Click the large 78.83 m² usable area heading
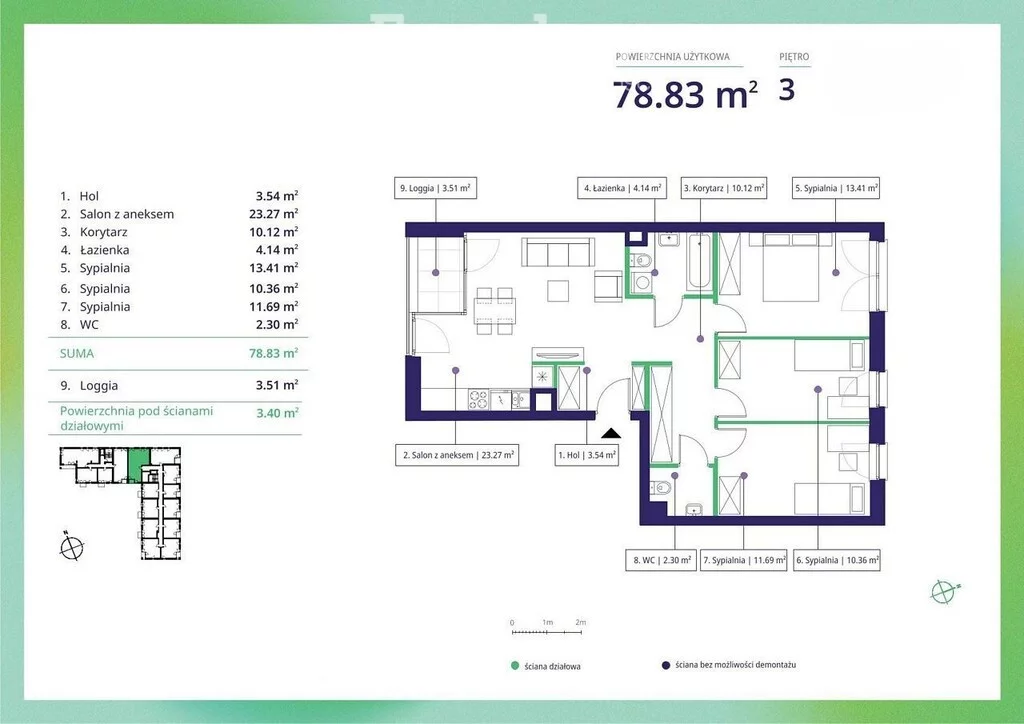 (x=684, y=95)
